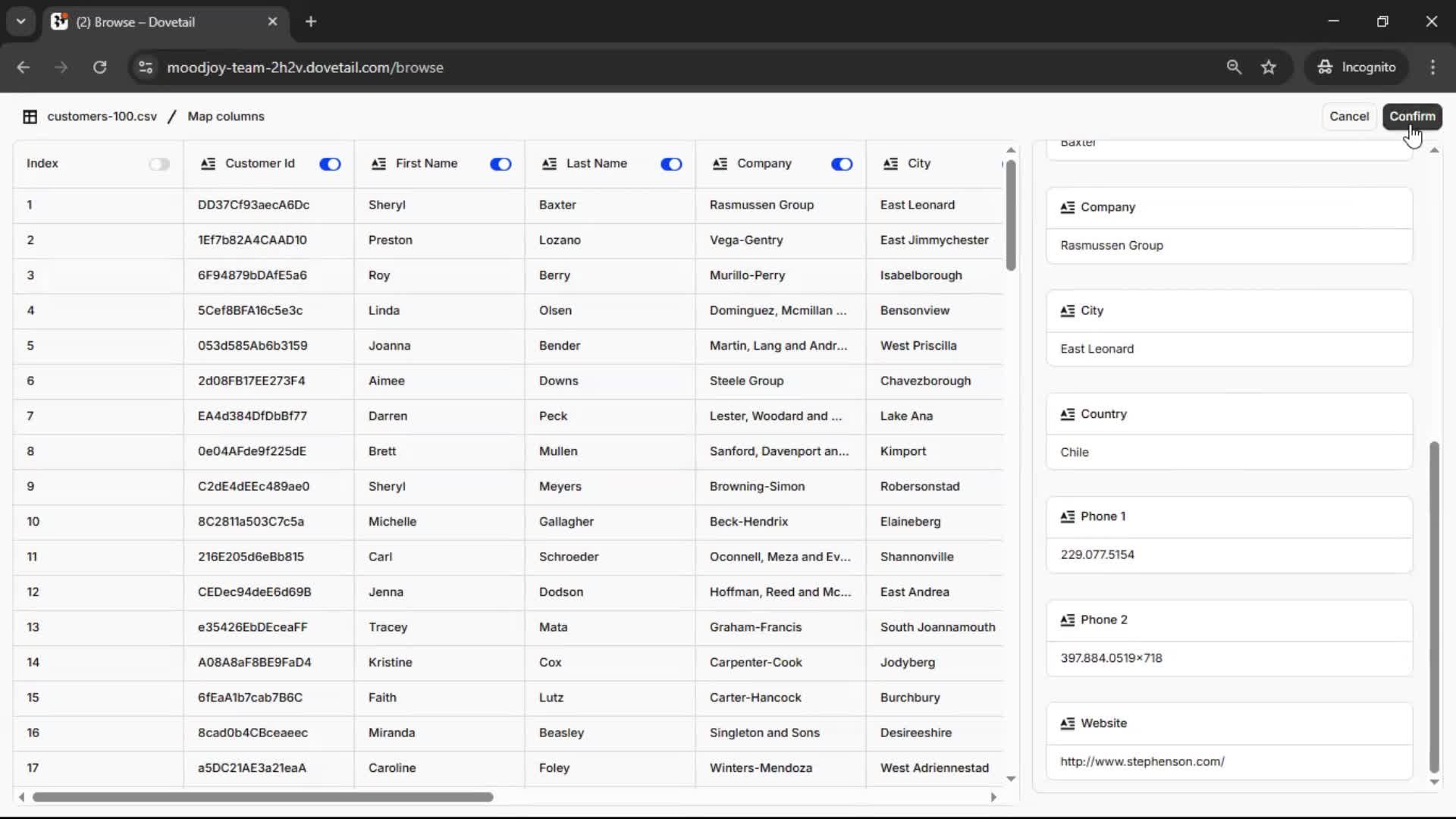Disable the Company column toggle

pyautogui.click(x=842, y=164)
